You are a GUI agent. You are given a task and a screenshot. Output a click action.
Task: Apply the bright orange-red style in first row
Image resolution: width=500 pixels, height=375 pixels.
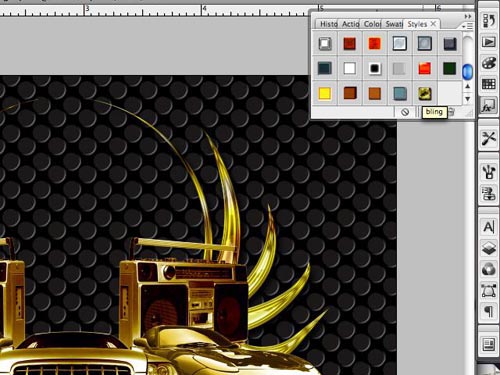pyautogui.click(x=375, y=43)
